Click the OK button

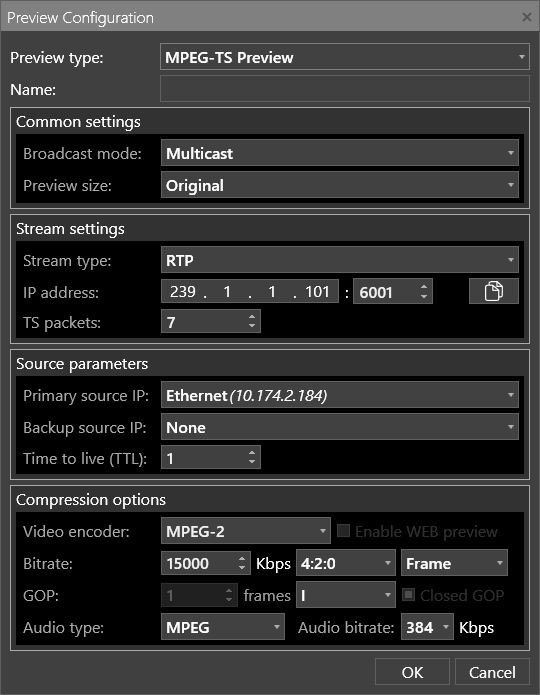412,672
